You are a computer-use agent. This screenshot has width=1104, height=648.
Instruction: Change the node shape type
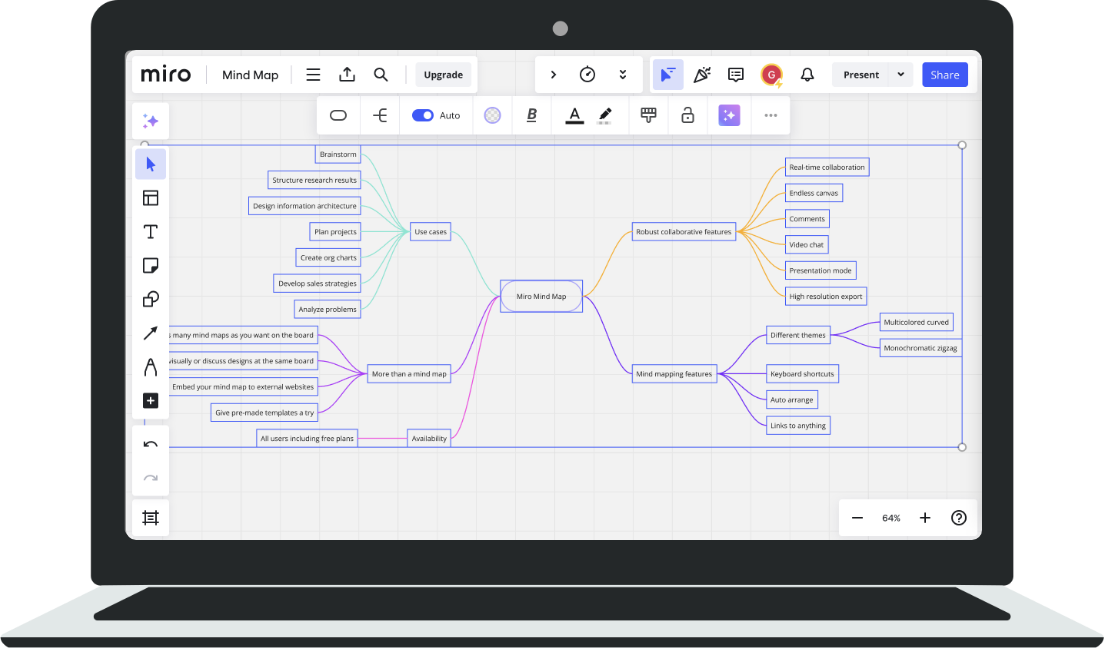339,116
